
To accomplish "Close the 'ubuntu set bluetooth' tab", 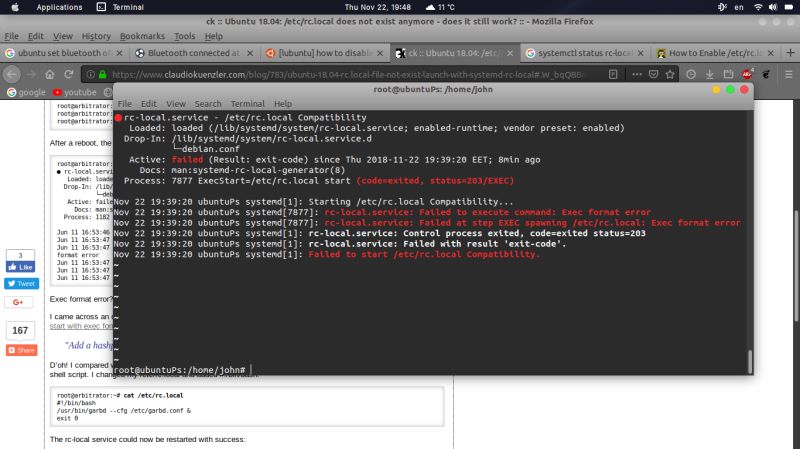I will 119,53.
